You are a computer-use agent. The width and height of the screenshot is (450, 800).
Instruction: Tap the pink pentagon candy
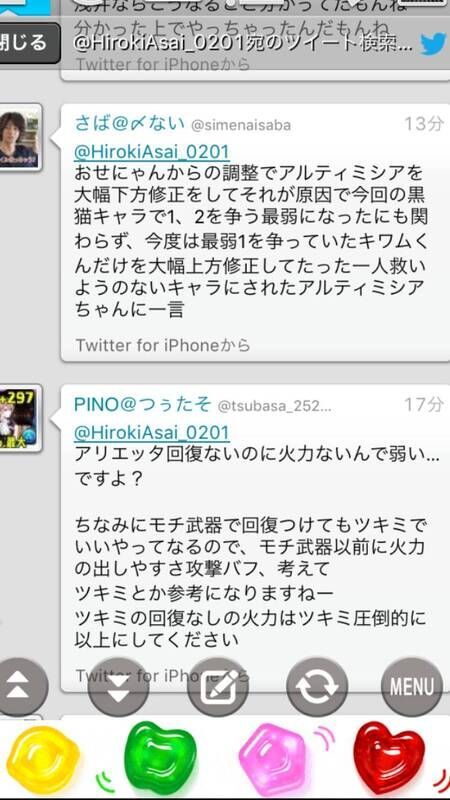pos(273,759)
